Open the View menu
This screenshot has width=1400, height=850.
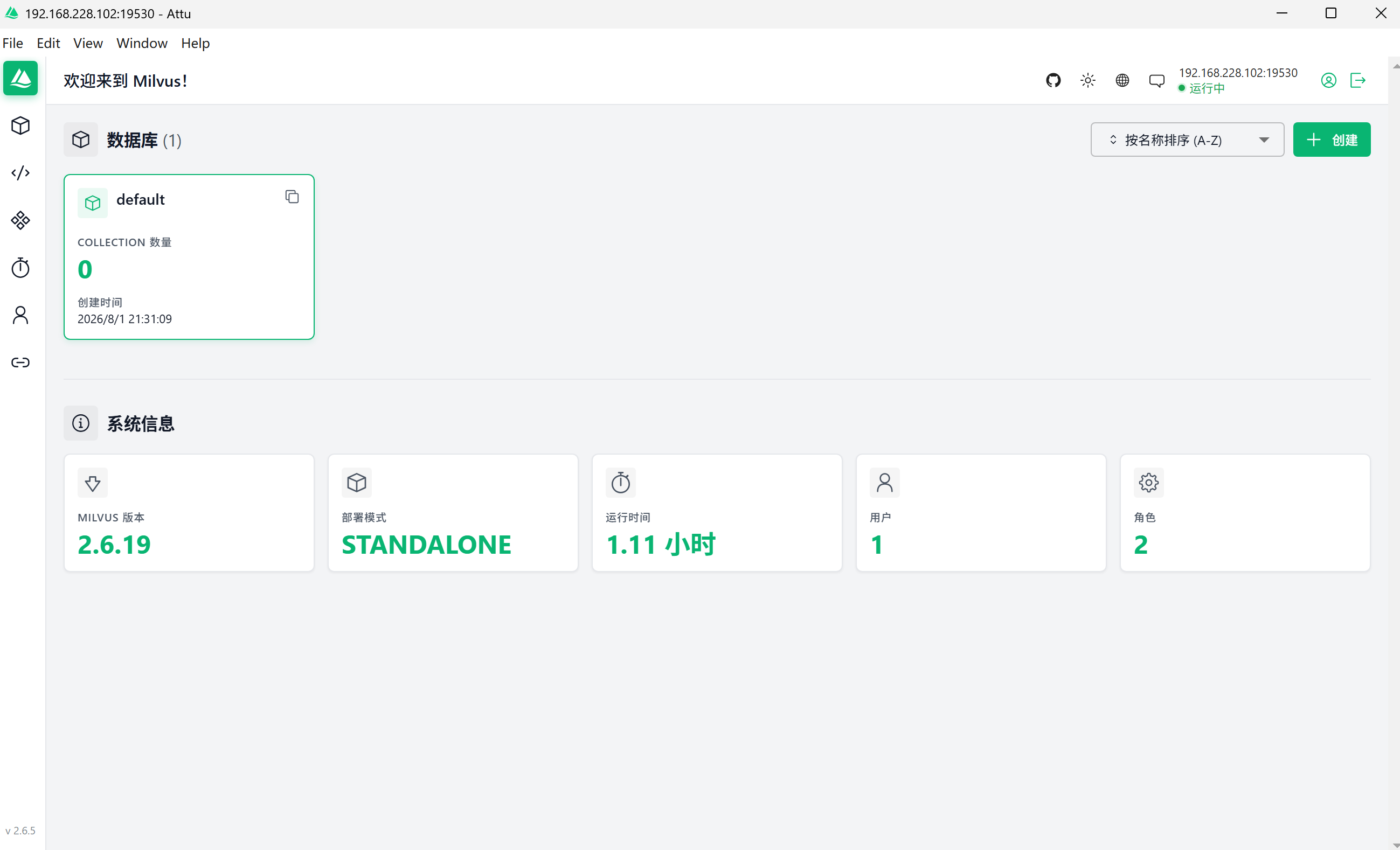pos(88,43)
